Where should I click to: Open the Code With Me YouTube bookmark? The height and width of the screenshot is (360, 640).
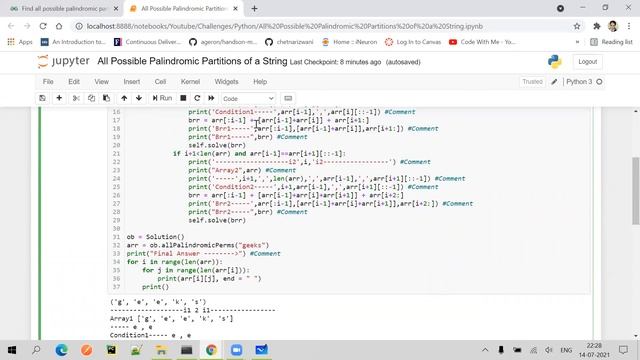pos(482,42)
